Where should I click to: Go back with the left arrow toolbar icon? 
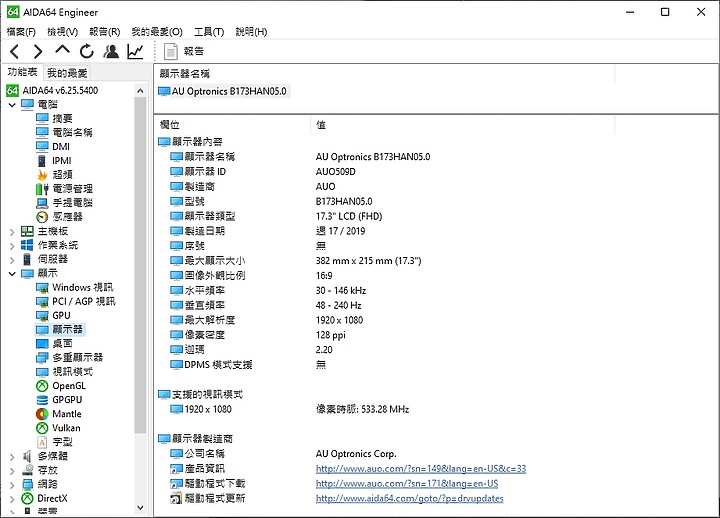pyautogui.click(x=15, y=51)
